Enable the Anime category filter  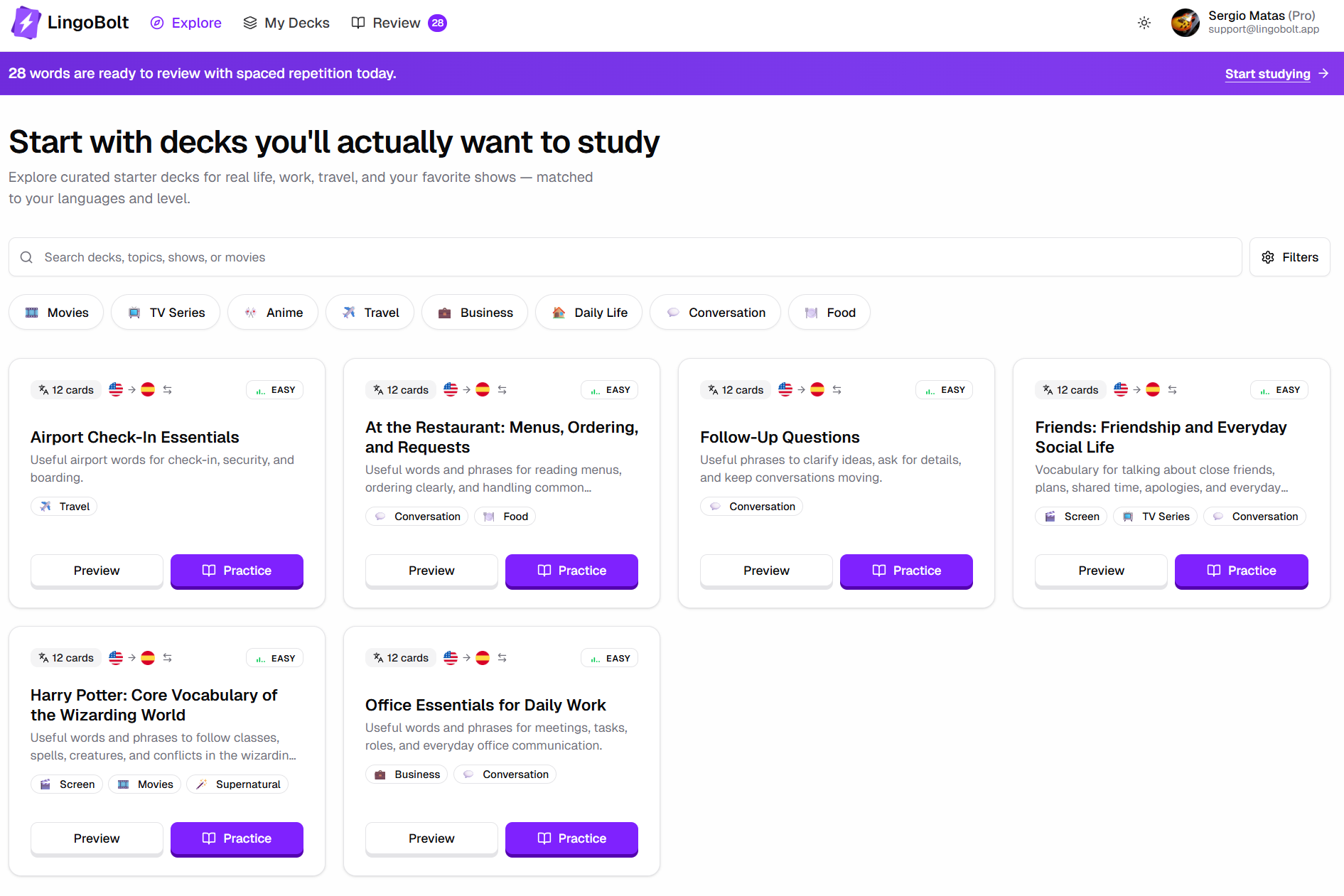pyautogui.click(x=272, y=312)
